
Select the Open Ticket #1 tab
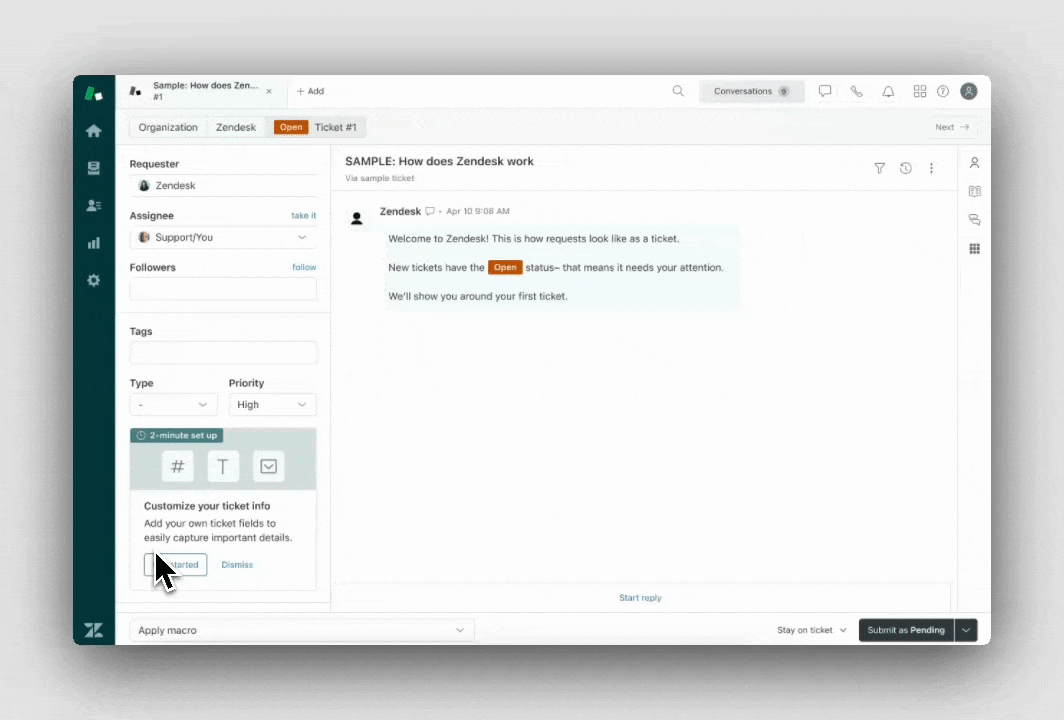tap(315, 128)
